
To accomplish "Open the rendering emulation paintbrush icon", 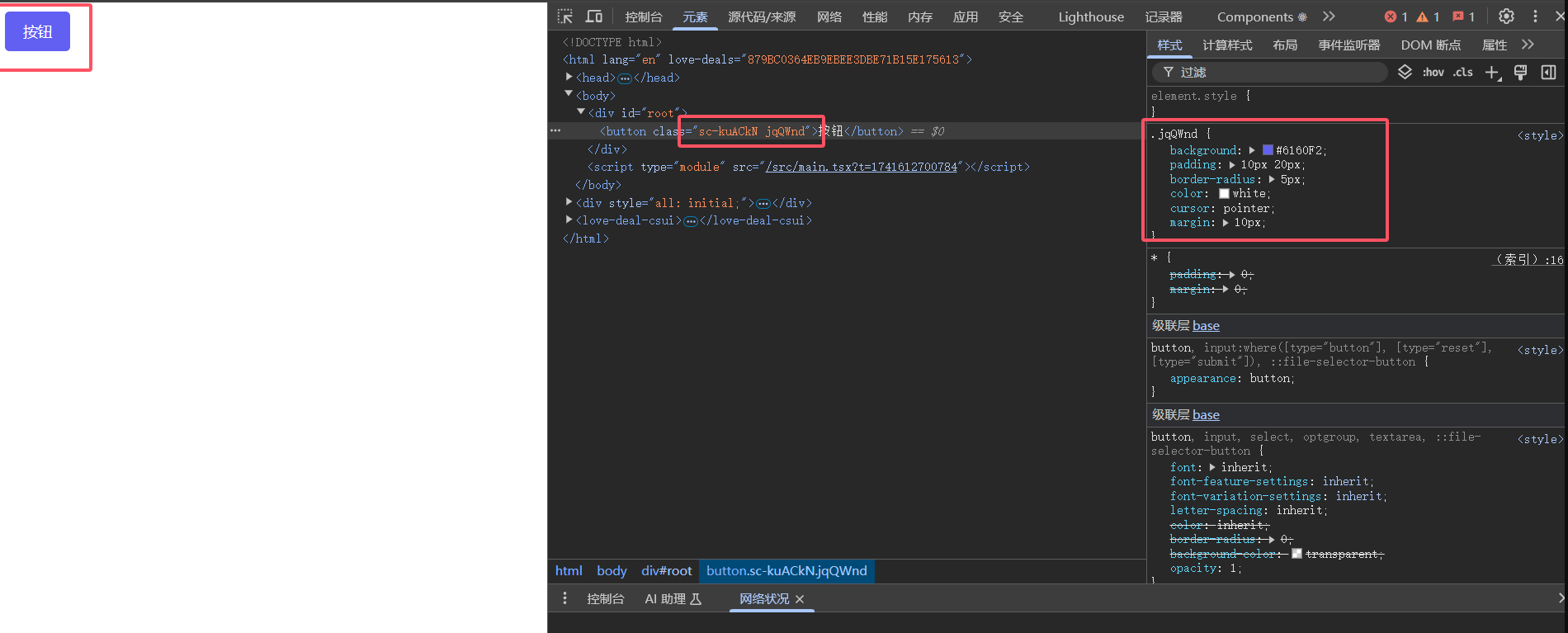I will pyautogui.click(x=1520, y=73).
